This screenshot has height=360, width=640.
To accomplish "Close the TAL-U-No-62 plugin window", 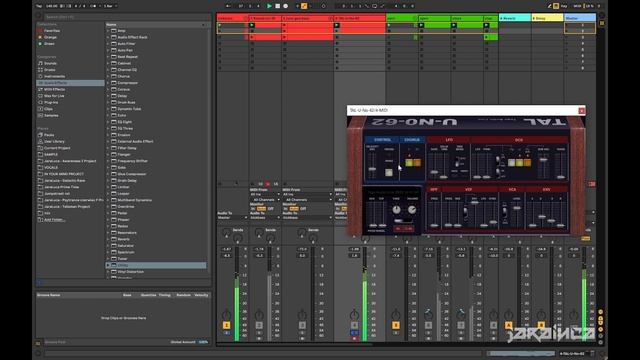I will (582, 110).
